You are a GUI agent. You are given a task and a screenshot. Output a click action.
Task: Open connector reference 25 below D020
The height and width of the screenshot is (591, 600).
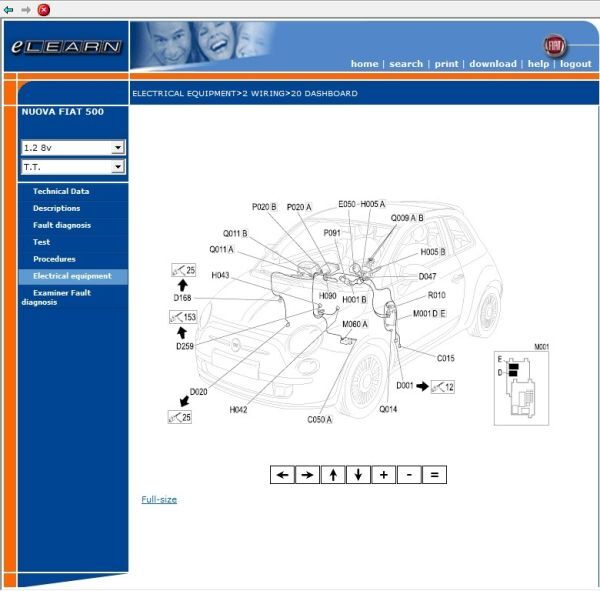(x=180, y=417)
